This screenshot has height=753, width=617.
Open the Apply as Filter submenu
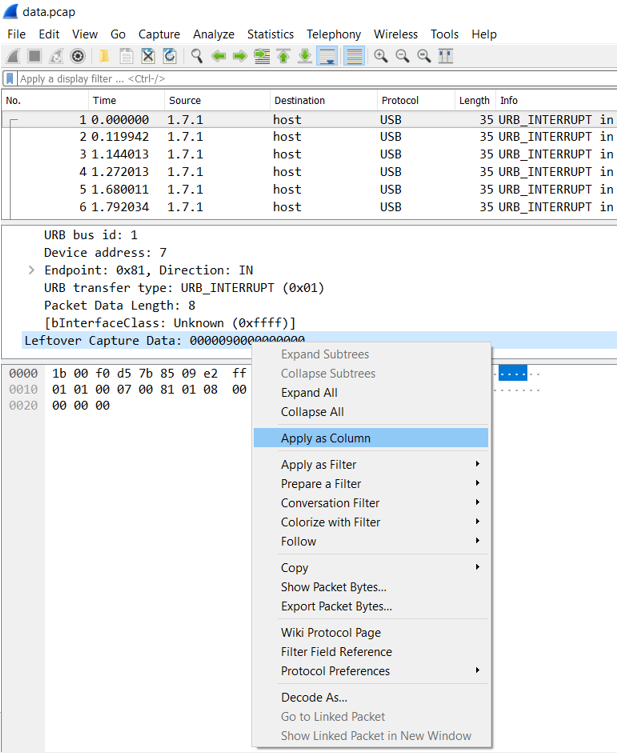coord(371,464)
